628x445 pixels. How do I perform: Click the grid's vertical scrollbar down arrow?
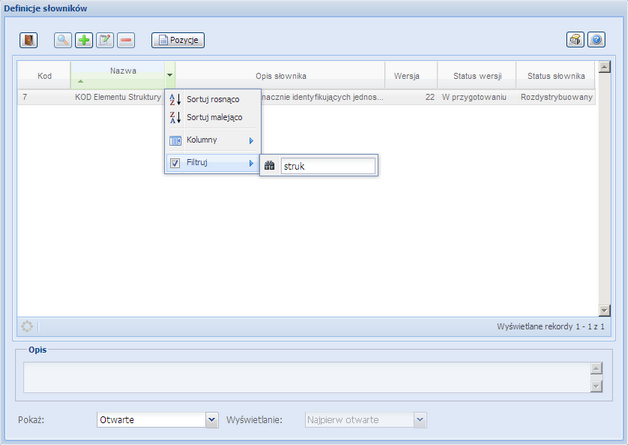click(603, 310)
